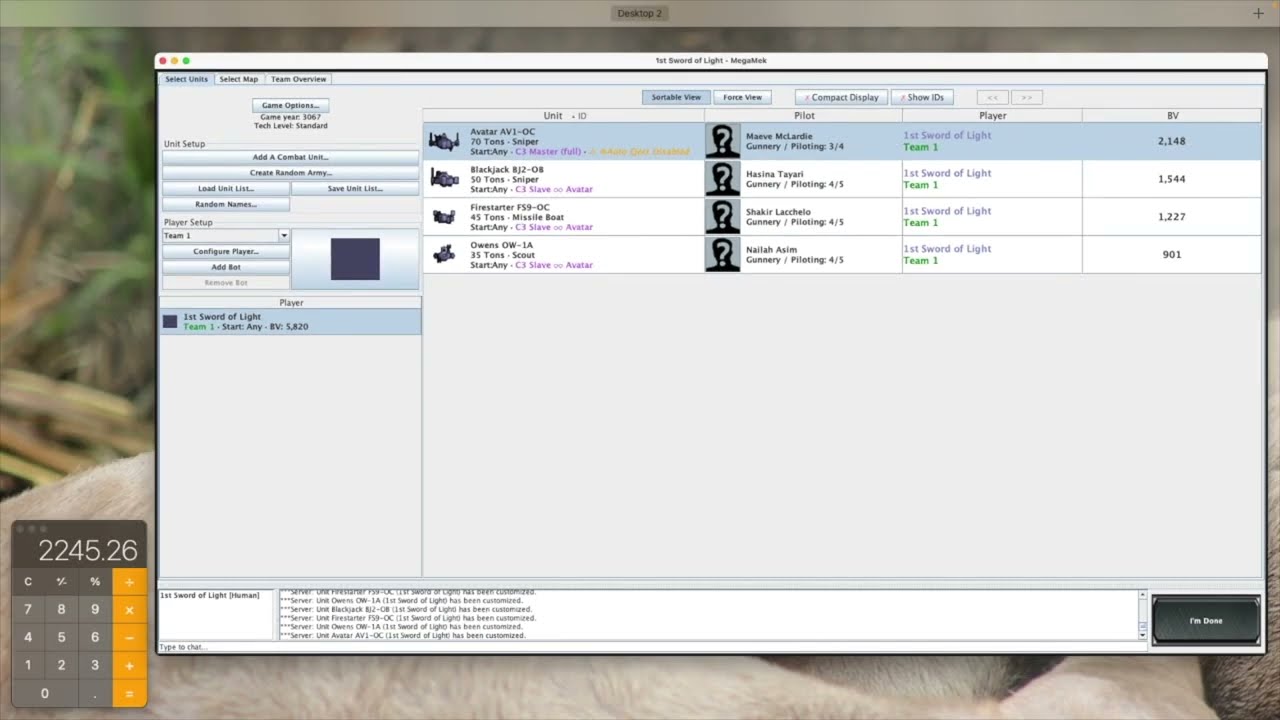The image size is (1280, 720).
Task: Select the 1st Sword of Light player row
Action: 290,321
